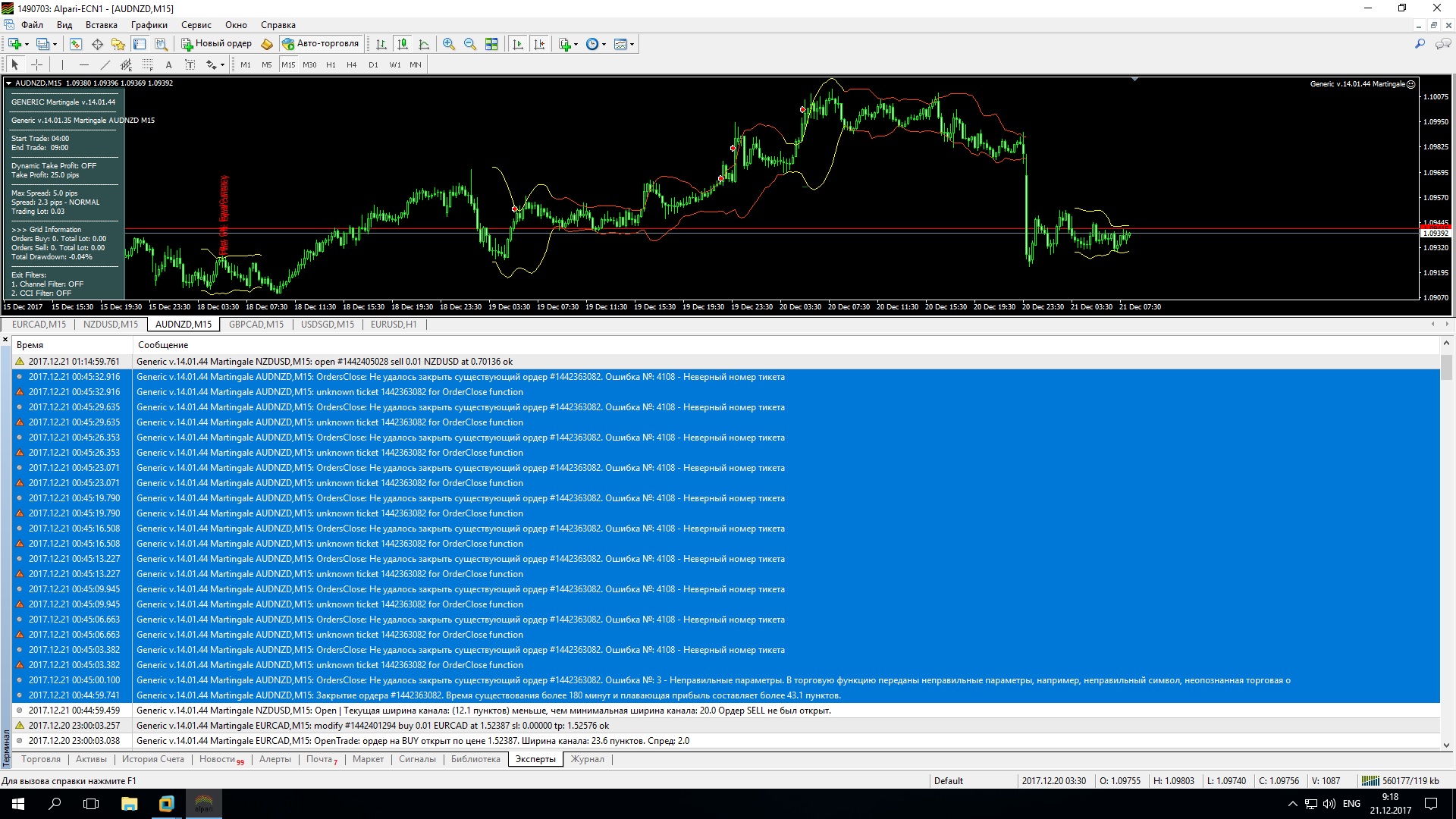Switch timeframe to H4

[x=352, y=64]
